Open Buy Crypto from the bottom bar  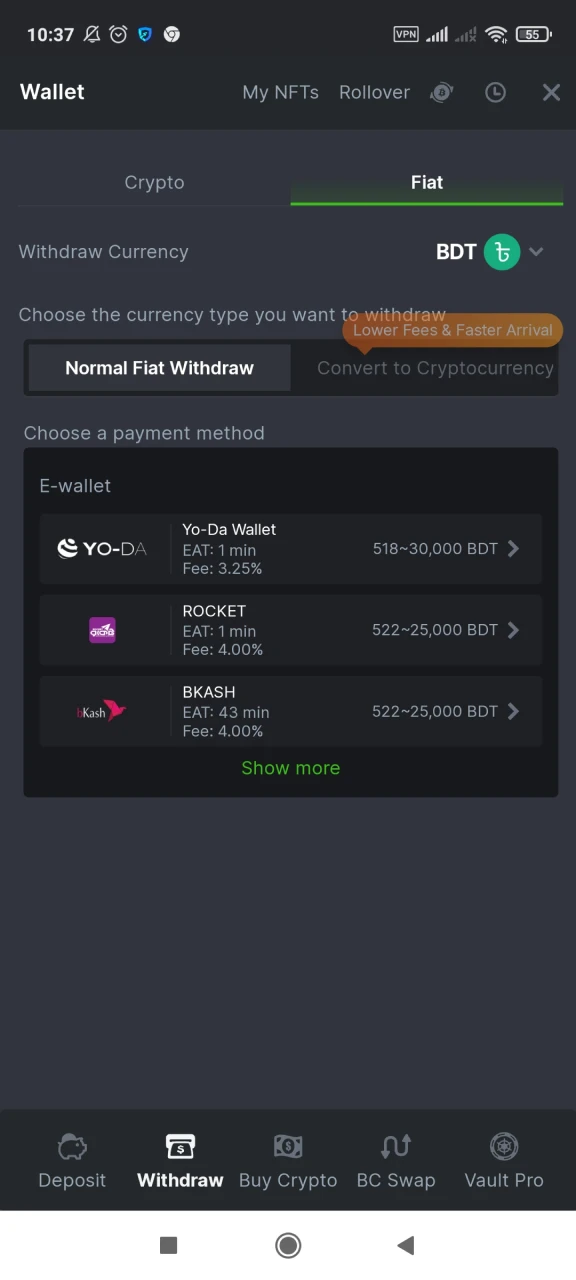point(288,1147)
